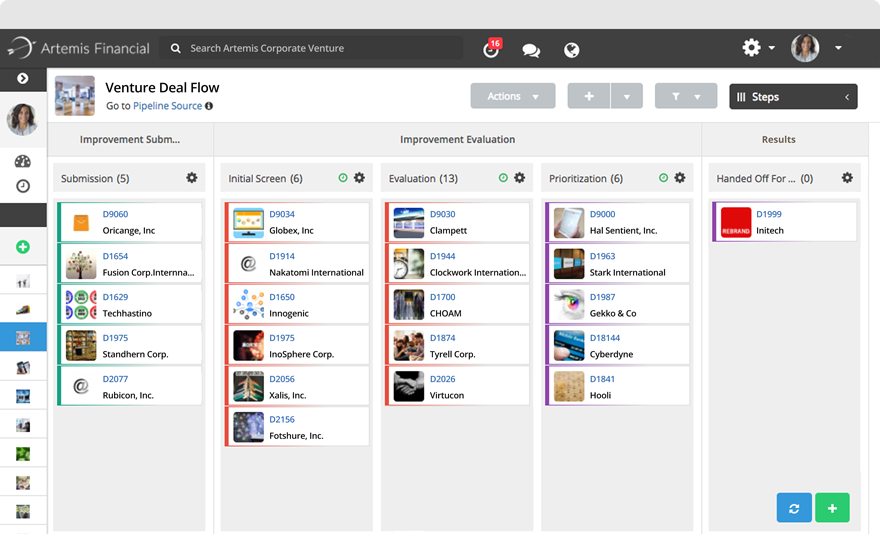Open deal D2077 Rubicon, Inc.
Viewport: 880px width, 534px height.
click(130, 387)
